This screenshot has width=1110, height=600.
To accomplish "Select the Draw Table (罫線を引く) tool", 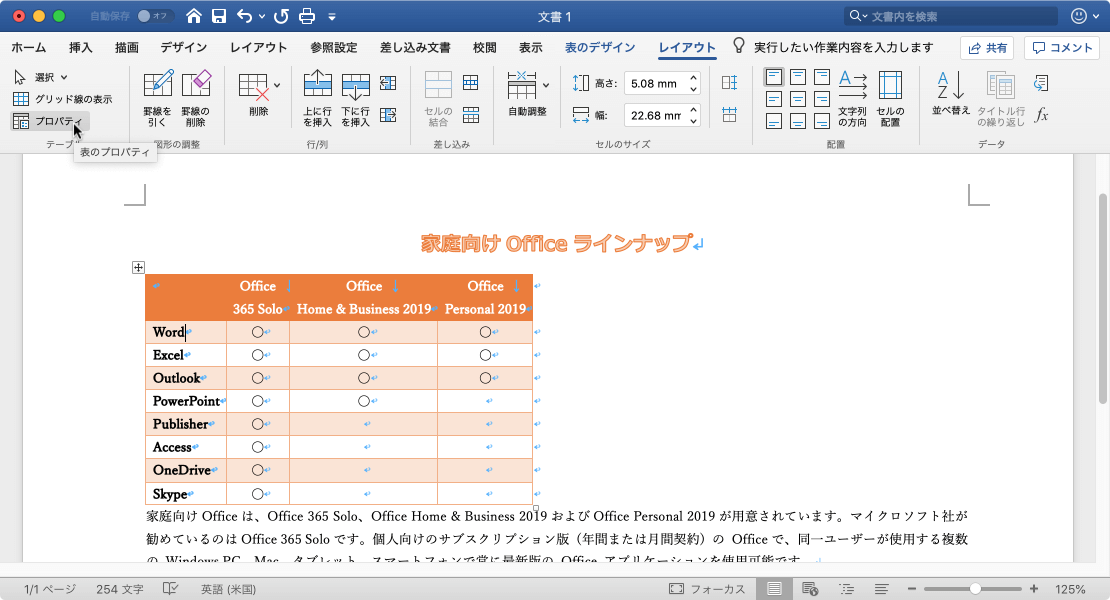I will [158, 98].
